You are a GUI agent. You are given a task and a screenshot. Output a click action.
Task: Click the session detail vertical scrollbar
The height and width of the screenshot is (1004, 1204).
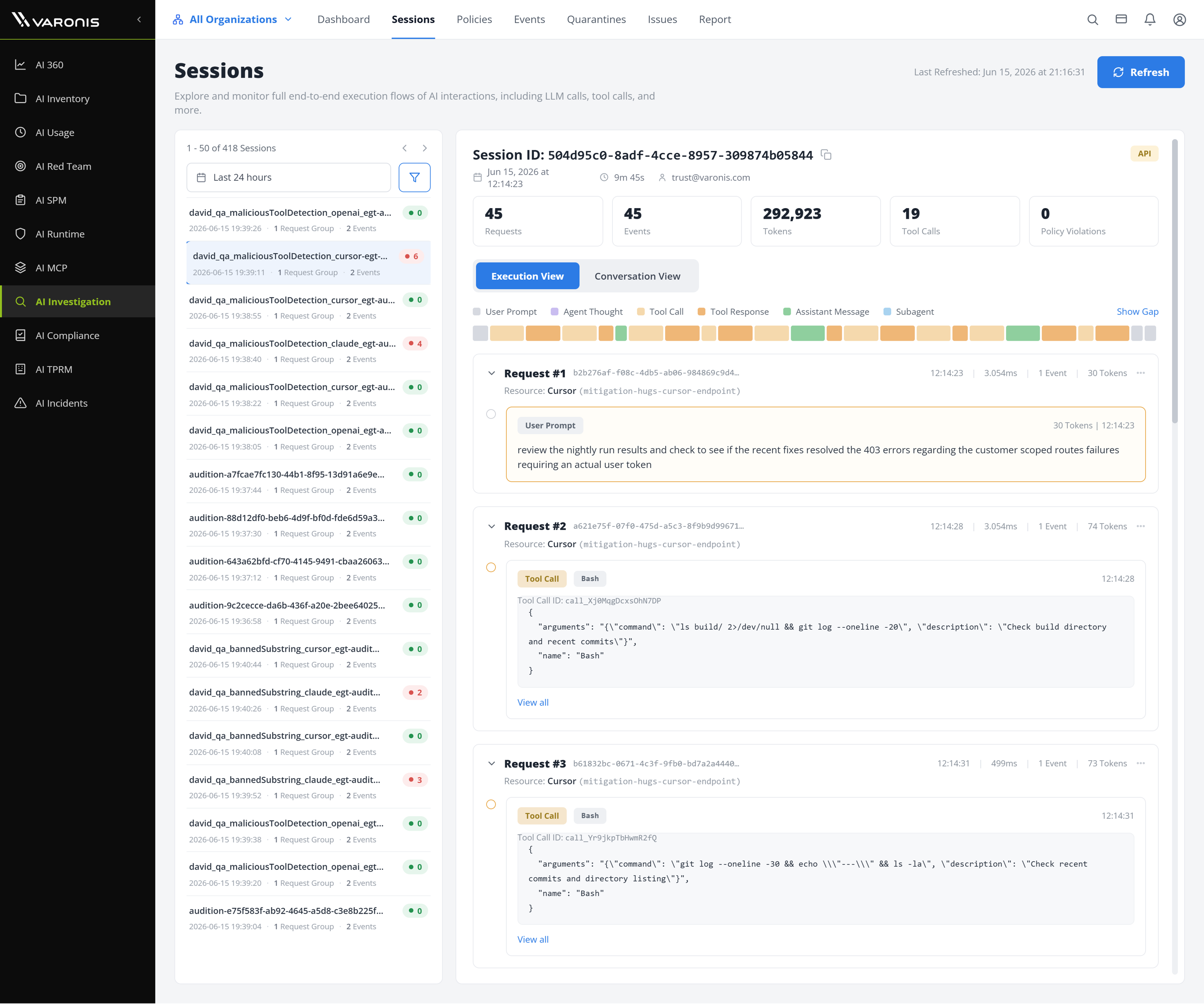(1175, 281)
